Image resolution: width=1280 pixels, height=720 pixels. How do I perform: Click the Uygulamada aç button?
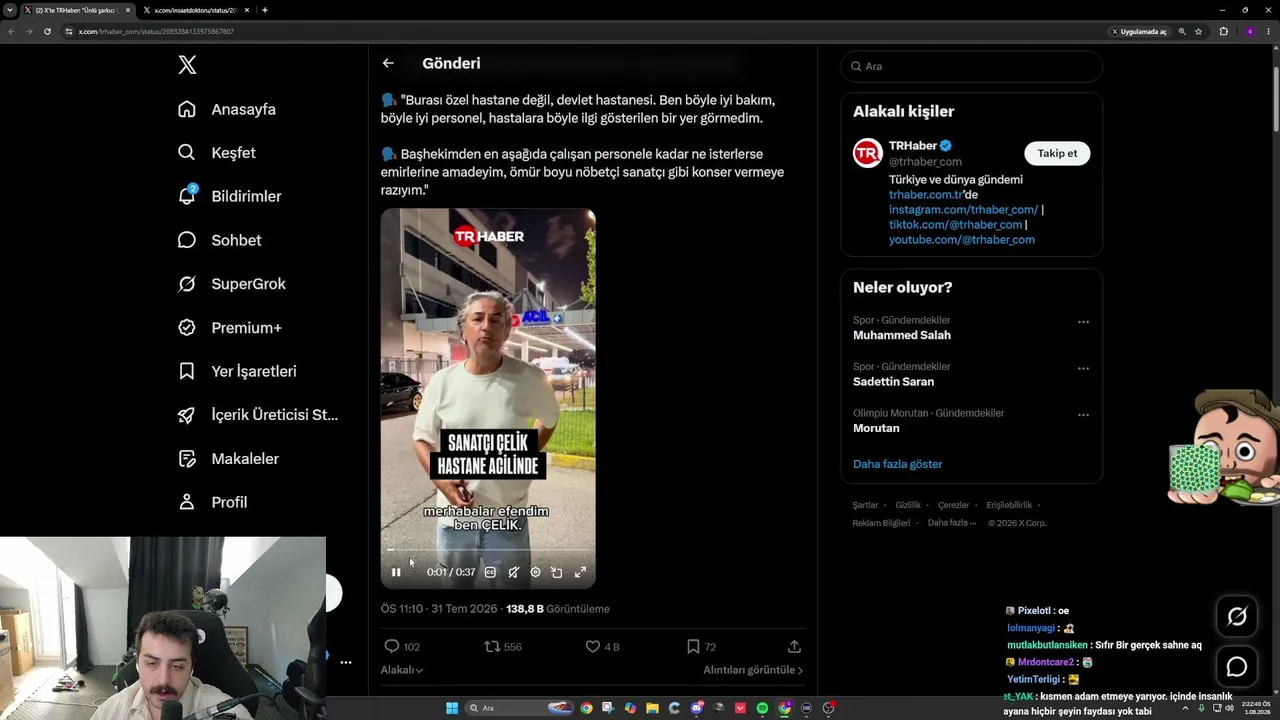coord(1139,31)
